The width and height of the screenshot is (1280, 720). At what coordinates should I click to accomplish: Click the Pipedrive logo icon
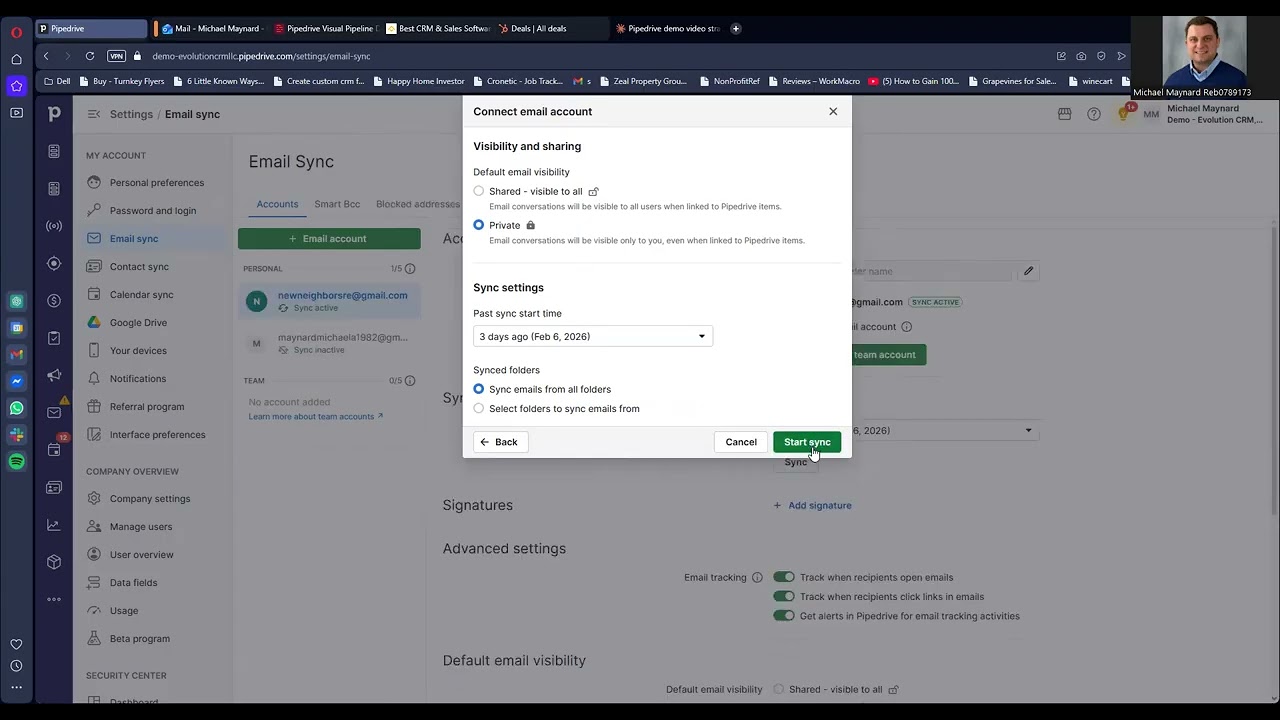tap(54, 114)
